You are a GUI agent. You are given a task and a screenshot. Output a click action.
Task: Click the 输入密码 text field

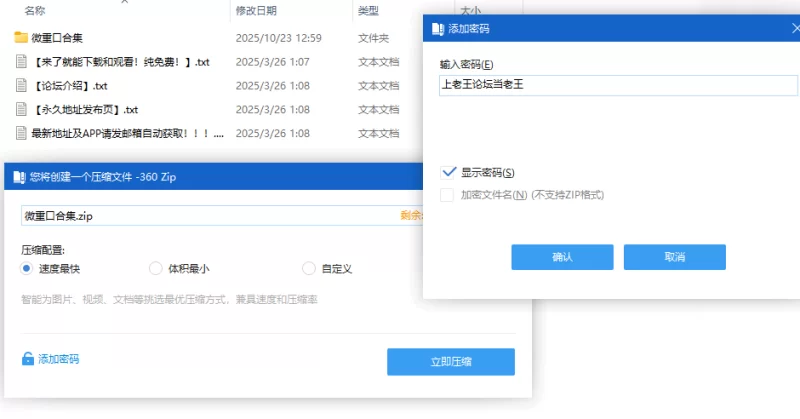click(x=615, y=86)
